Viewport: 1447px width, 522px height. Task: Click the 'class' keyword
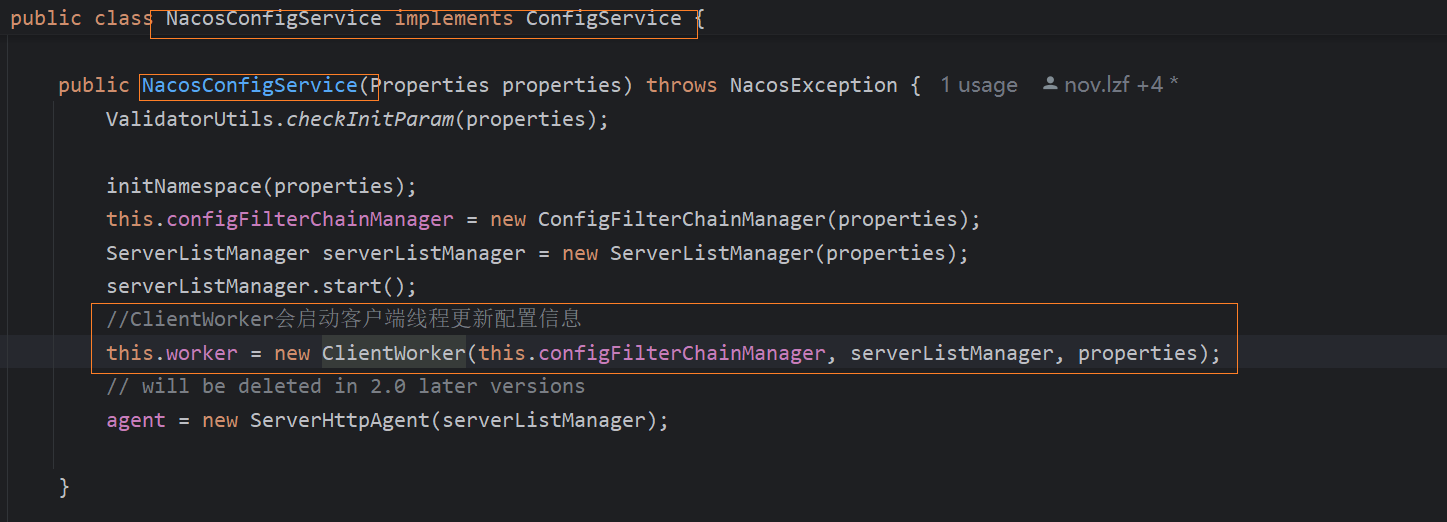[x=124, y=19]
